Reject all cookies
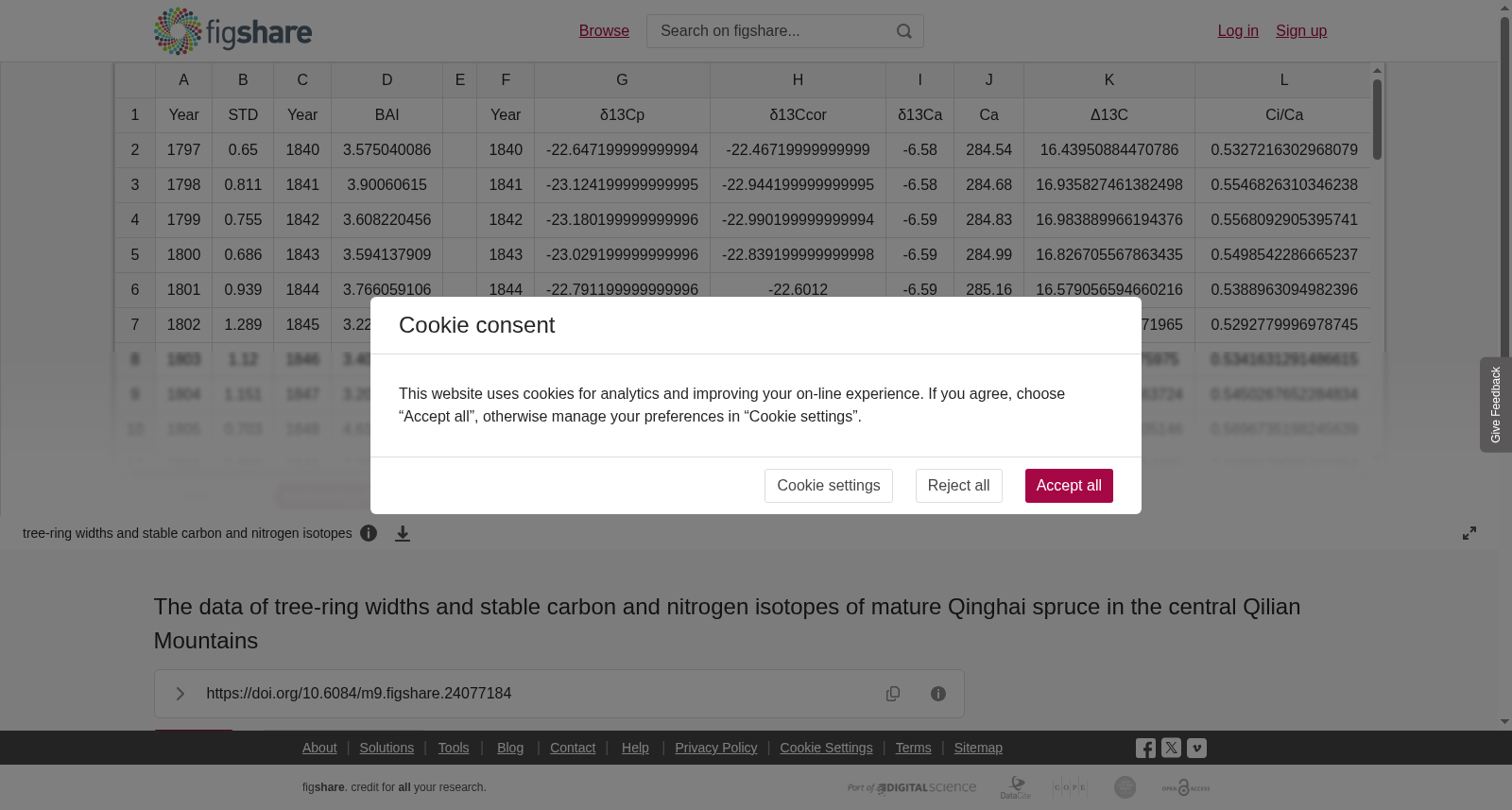Screen dimensions: 1512x810 958,486
